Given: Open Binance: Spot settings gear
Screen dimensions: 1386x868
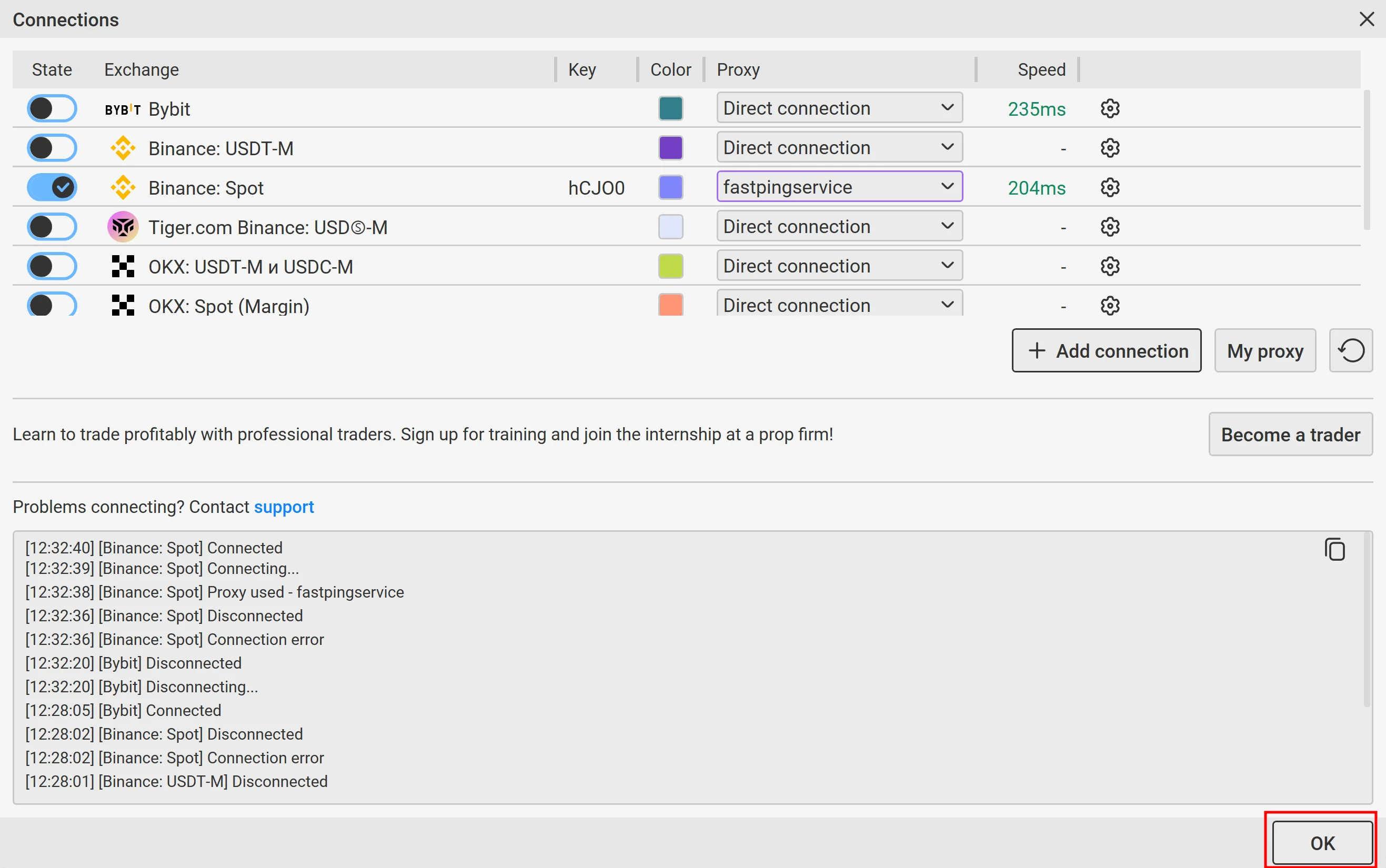Looking at the screenshot, I should [x=1109, y=188].
